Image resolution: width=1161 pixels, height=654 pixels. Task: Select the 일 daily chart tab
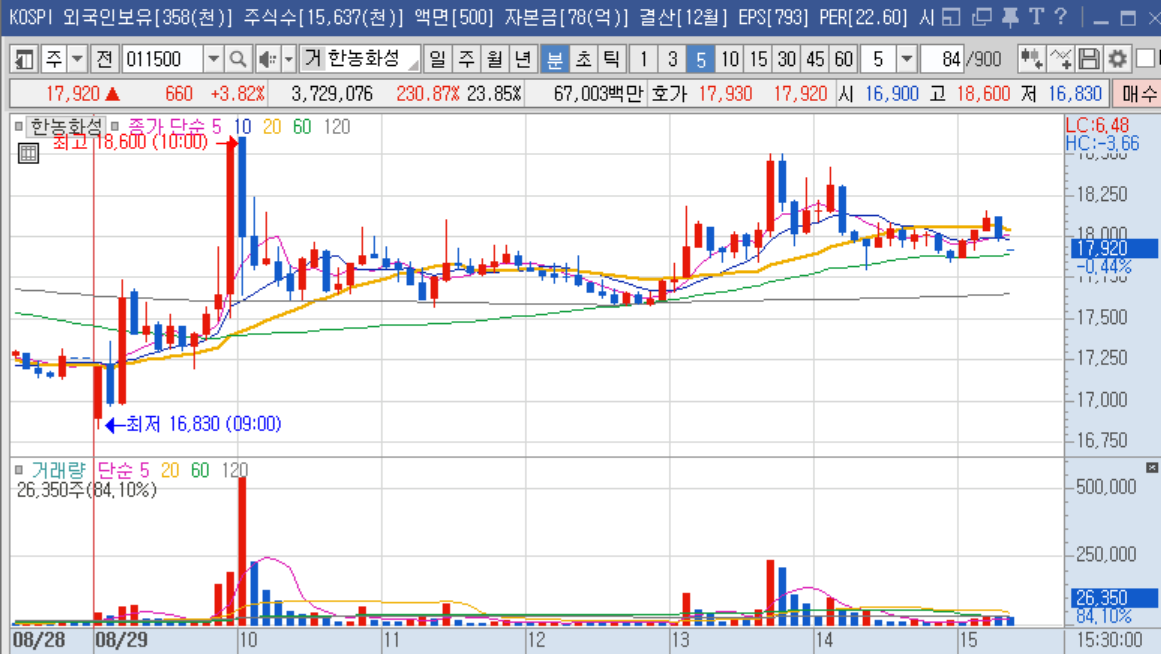[438, 59]
